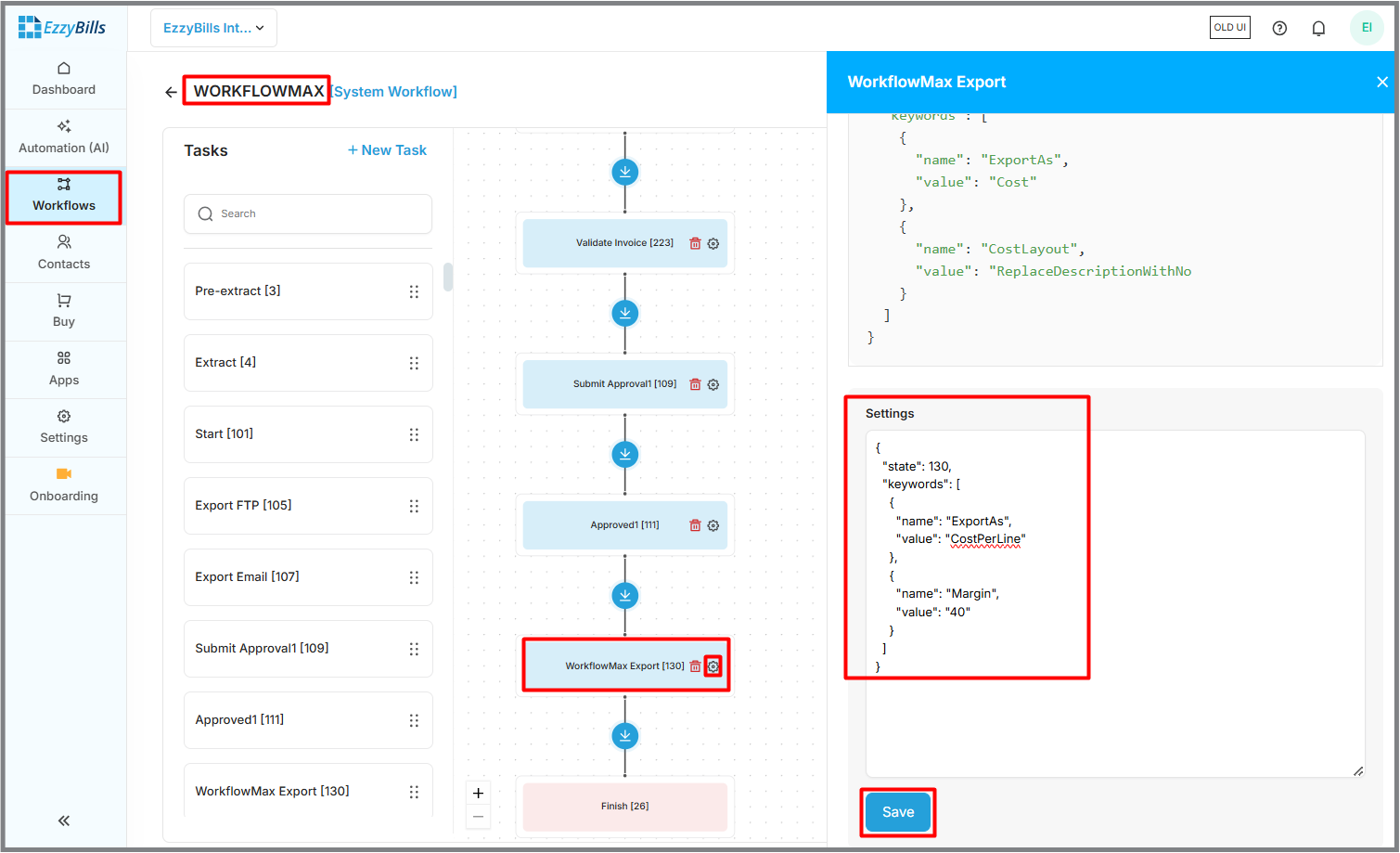Zoom in the workflow canvas

point(478,794)
